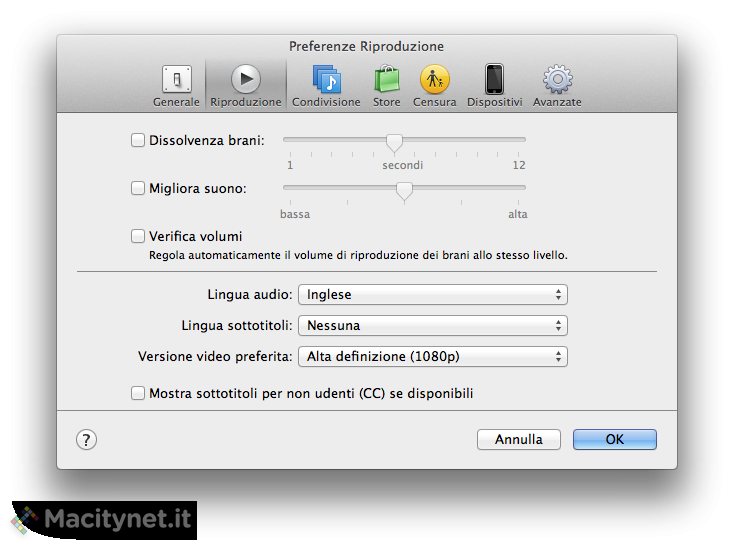Screen dimensions: 734x548
Task: Click the 'bassa' end label of sound slider
Action: (x=295, y=214)
